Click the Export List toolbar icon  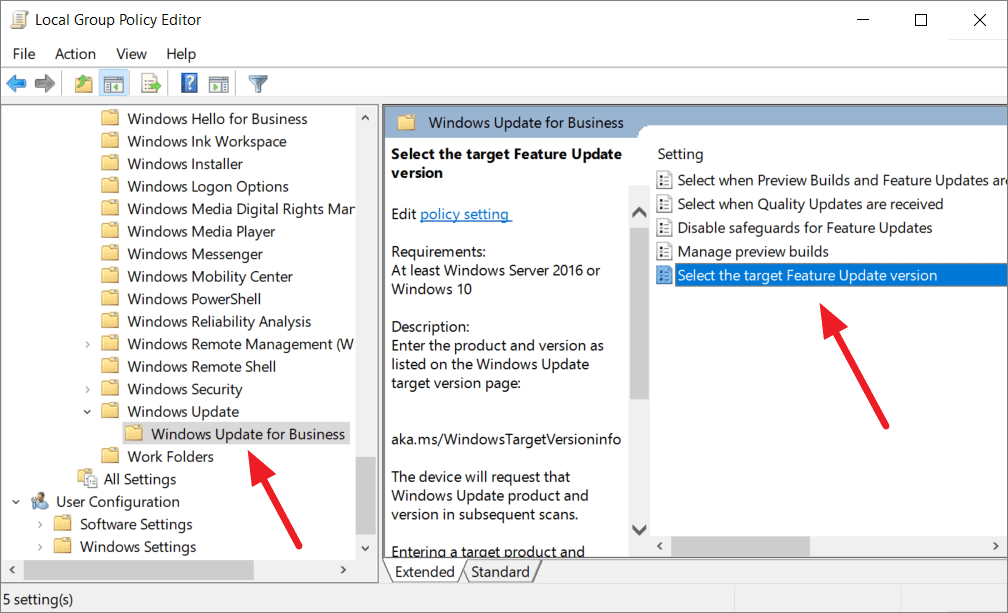coord(151,84)
